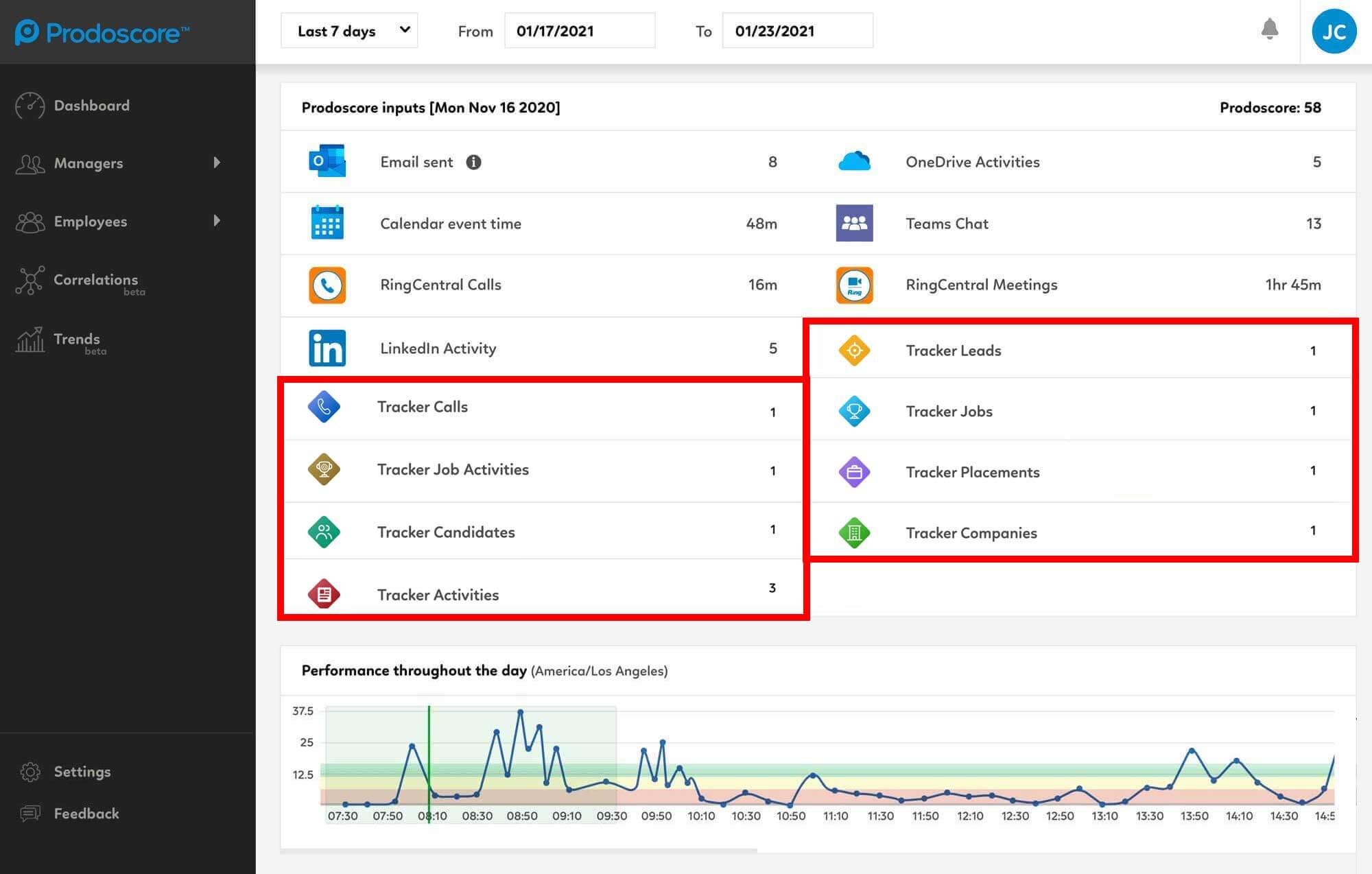Click the info icon beside Email sent
1372x874 pixels.
[473, 162]
